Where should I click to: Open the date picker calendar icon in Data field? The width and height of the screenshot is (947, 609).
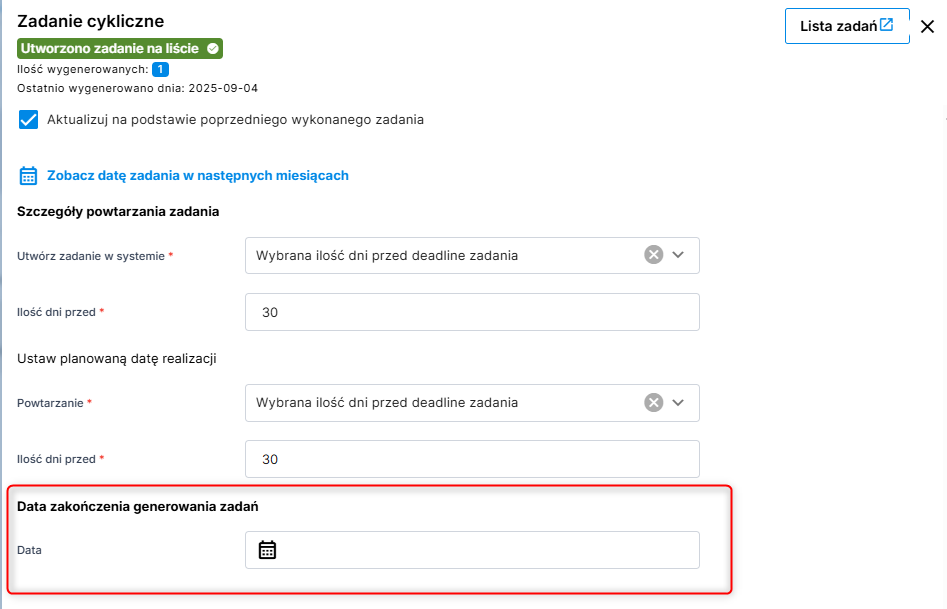(x=267, y=550)
